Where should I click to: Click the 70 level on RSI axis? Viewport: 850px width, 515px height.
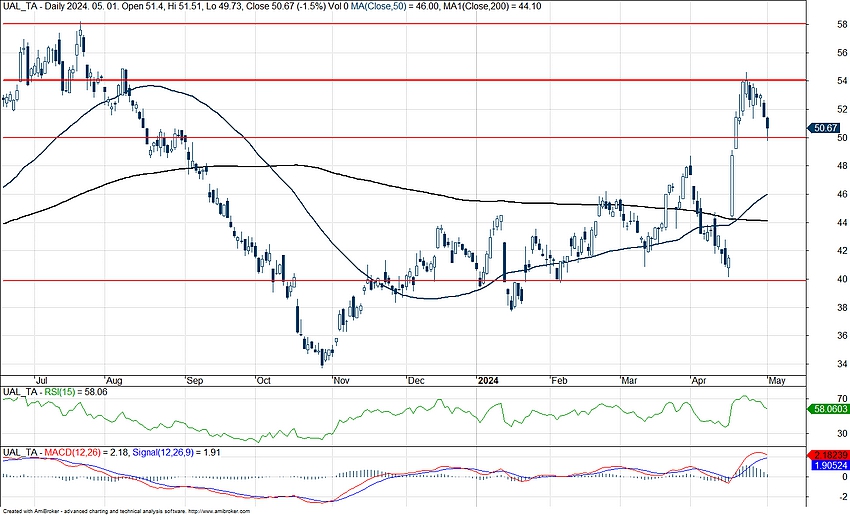pos(815,398)
